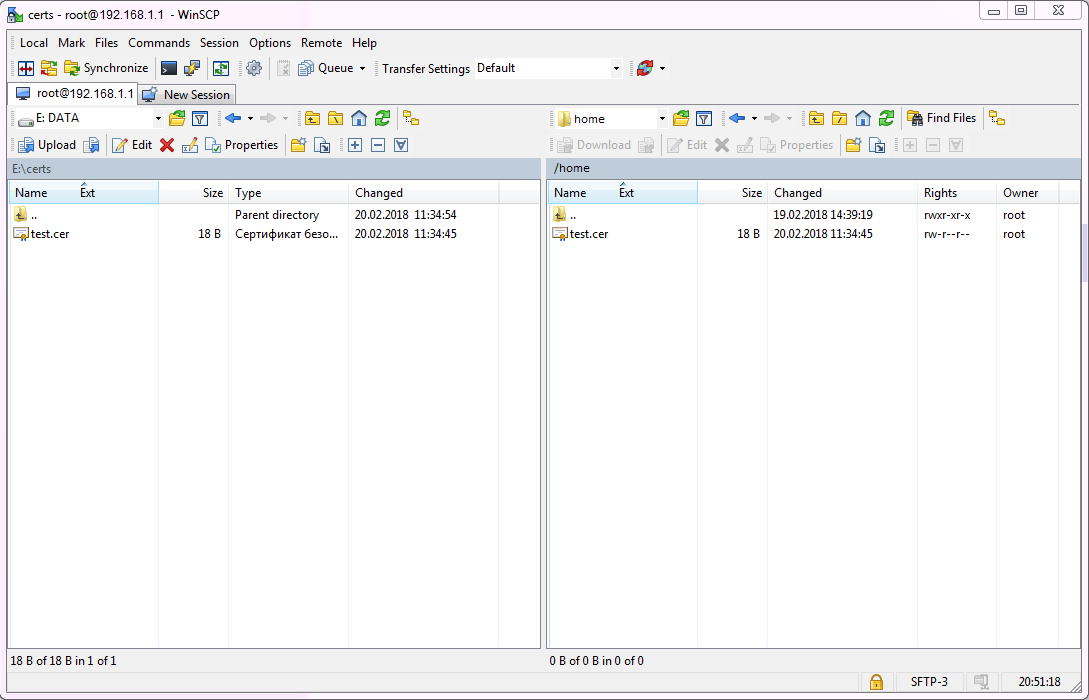Open the E: DATA drive dropdown
The image size is (1089, 700).
coord(158,119)
